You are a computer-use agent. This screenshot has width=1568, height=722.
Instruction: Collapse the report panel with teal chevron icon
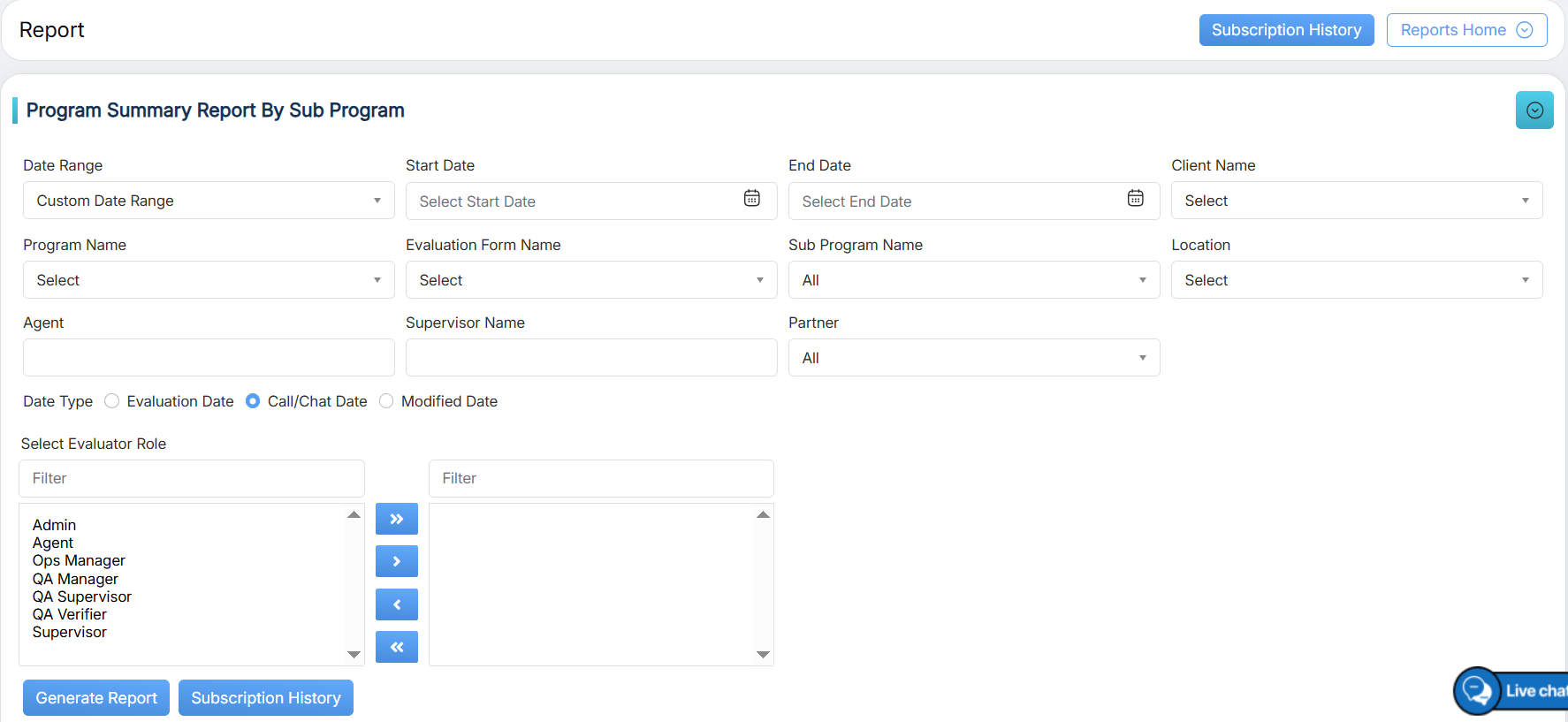click(1534, 110)
